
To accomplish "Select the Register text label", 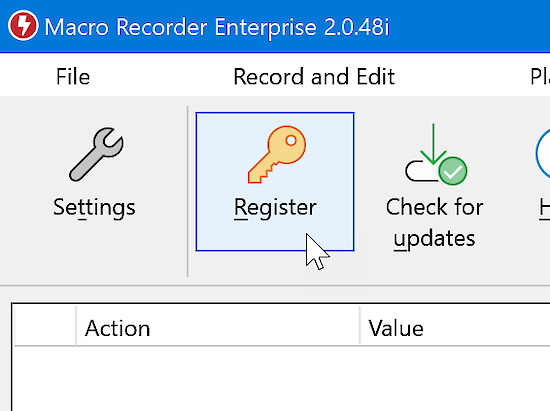I will (275, 208).
